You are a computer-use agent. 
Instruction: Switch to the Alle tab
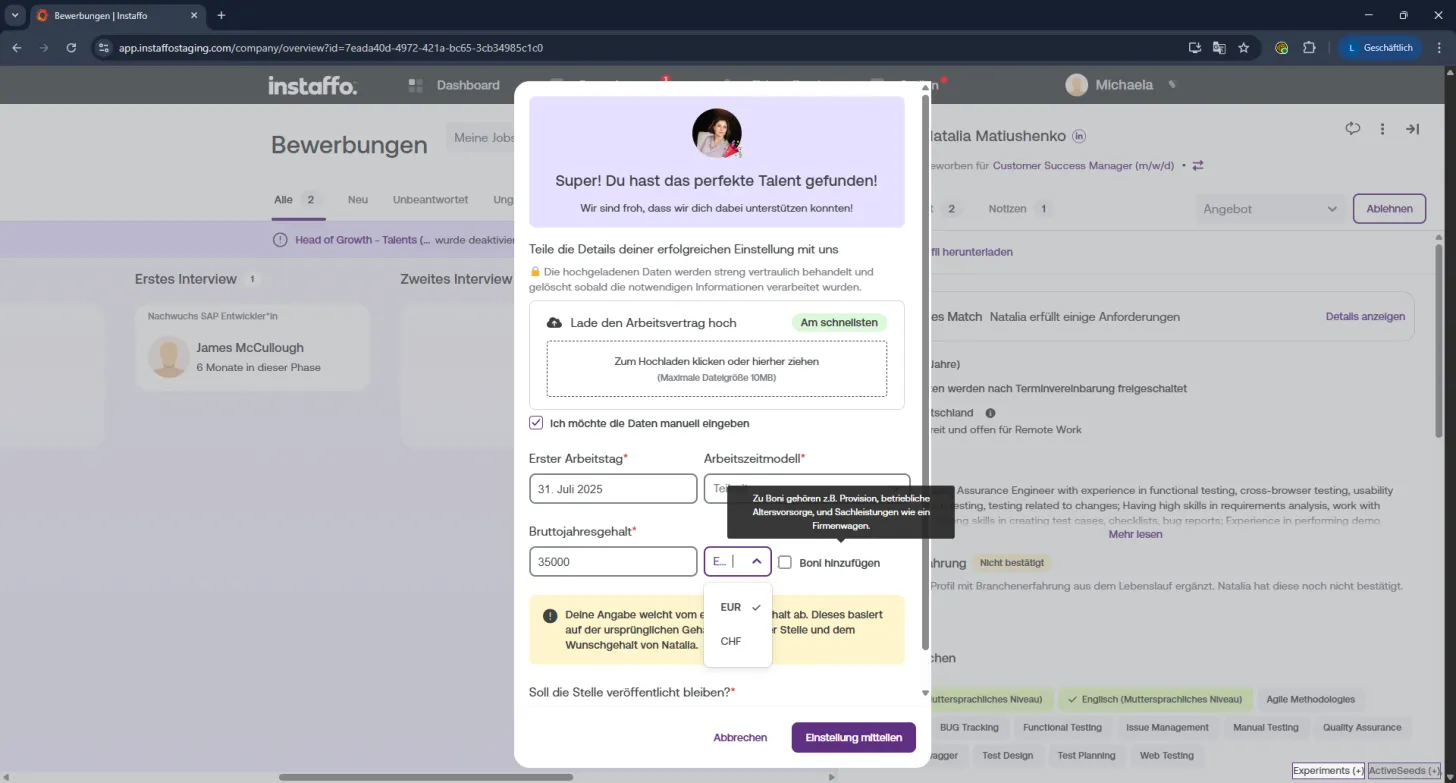[297, 200]
